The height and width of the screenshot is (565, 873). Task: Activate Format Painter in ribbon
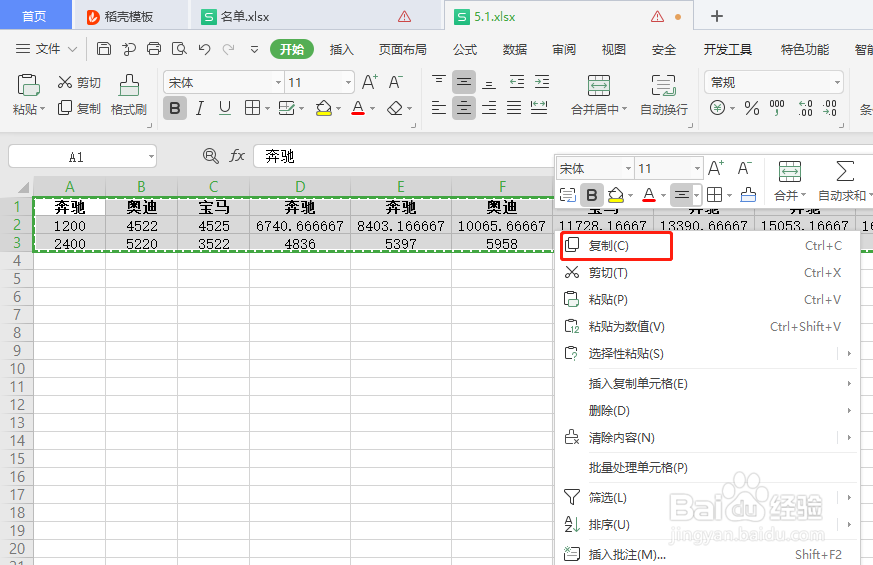[x=129, y=95]
